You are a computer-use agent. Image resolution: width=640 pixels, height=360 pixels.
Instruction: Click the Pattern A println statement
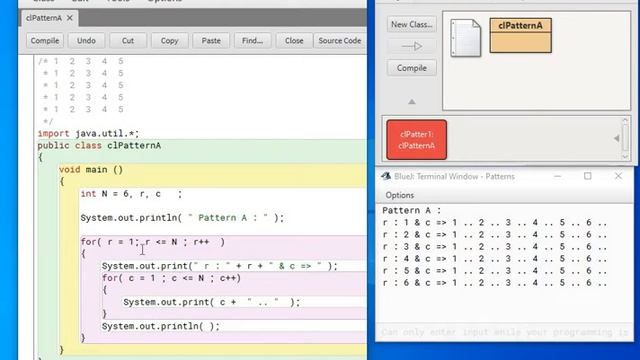(x=182, y=218)
